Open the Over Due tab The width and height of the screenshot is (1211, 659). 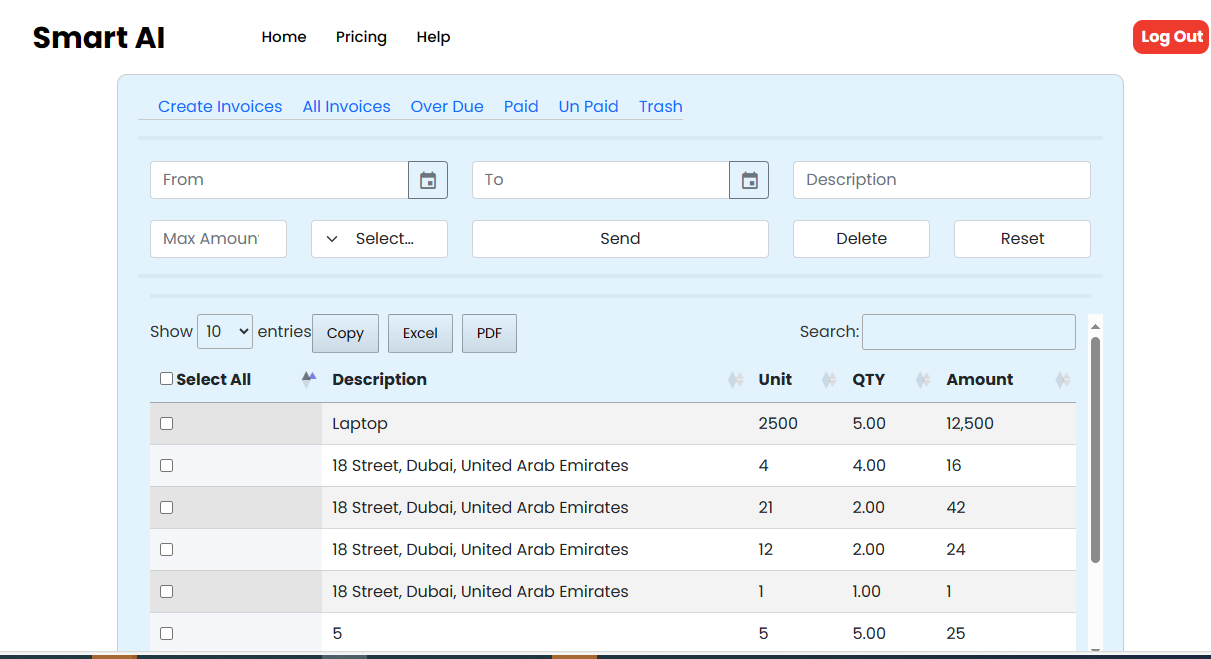click(x=447, y=106)
